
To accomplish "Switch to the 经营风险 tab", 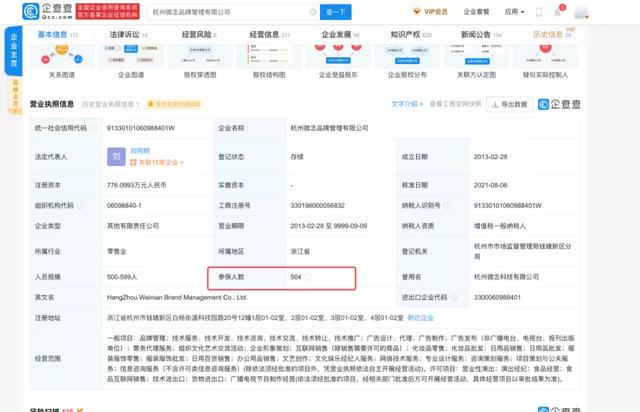I will [x=197, y=35].
